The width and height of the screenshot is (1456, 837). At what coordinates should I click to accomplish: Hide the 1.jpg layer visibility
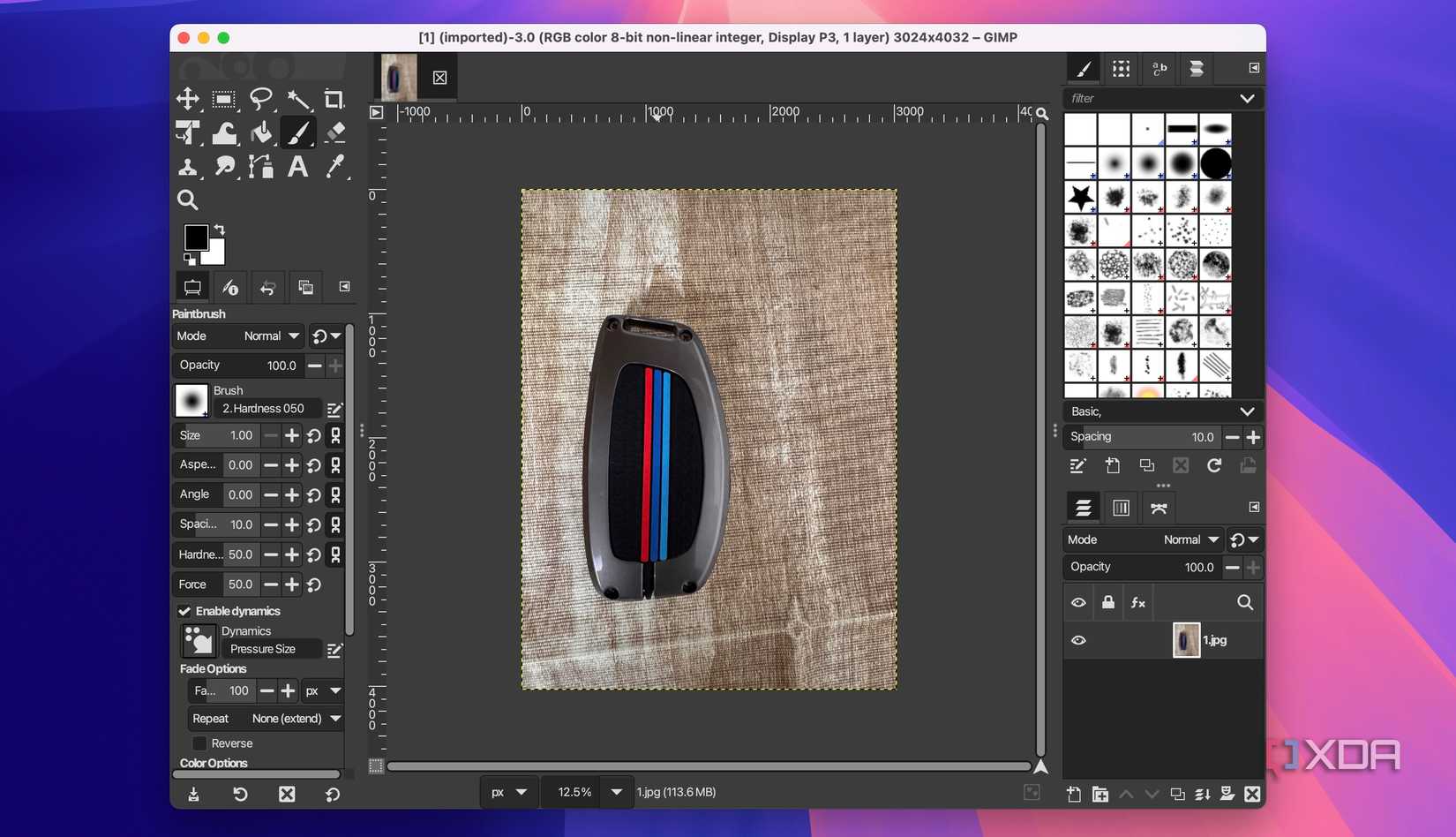pyautogui.click(x=1077, y=640)
